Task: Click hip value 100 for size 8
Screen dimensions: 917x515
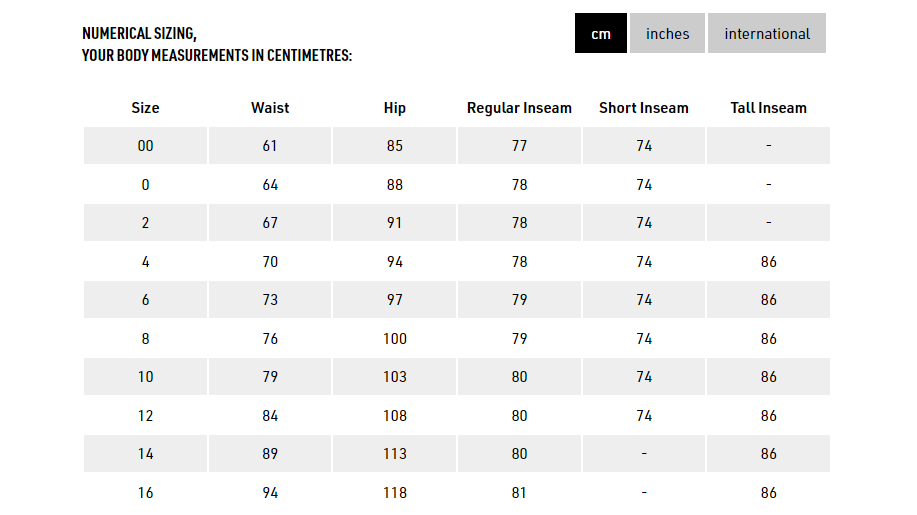Action: point(395,339)
